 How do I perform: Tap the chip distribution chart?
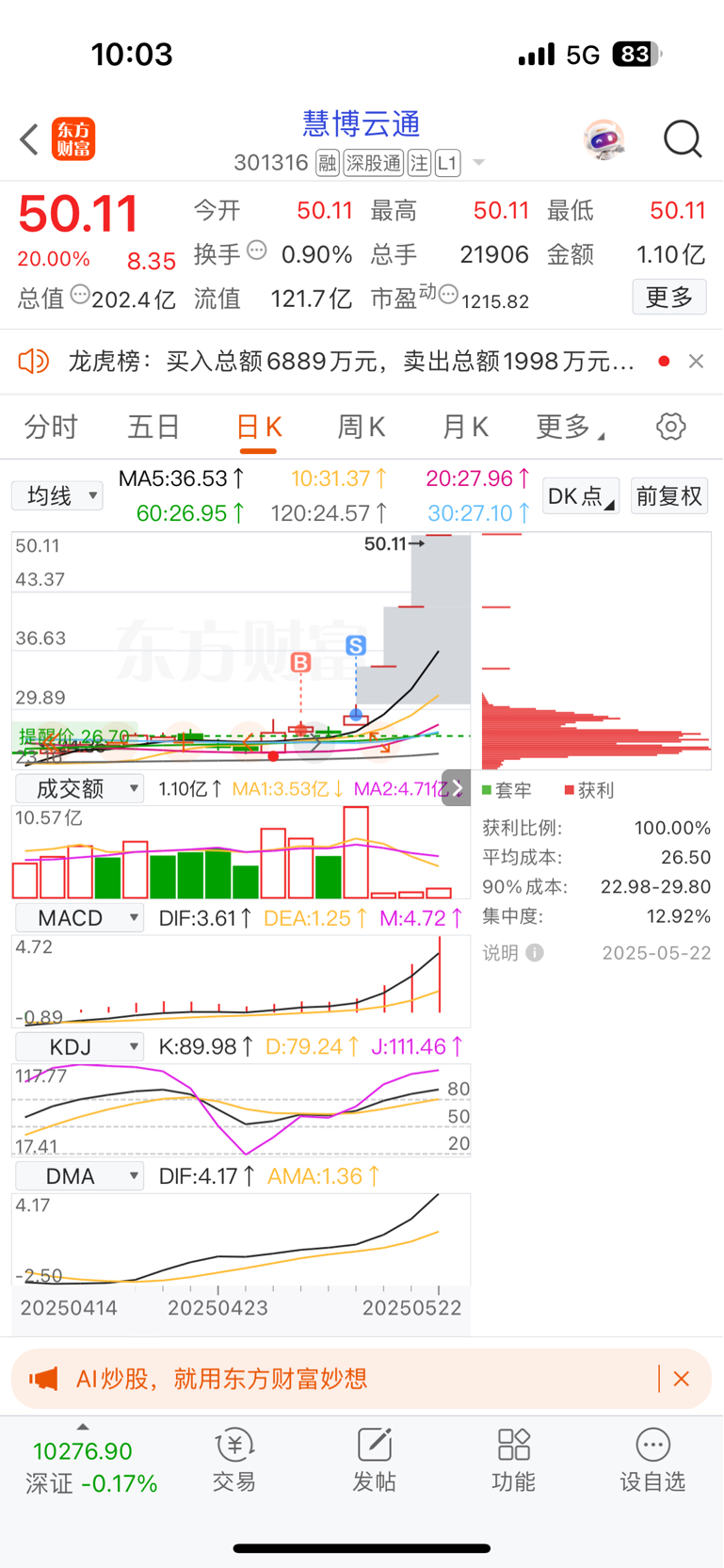point(596,651)
